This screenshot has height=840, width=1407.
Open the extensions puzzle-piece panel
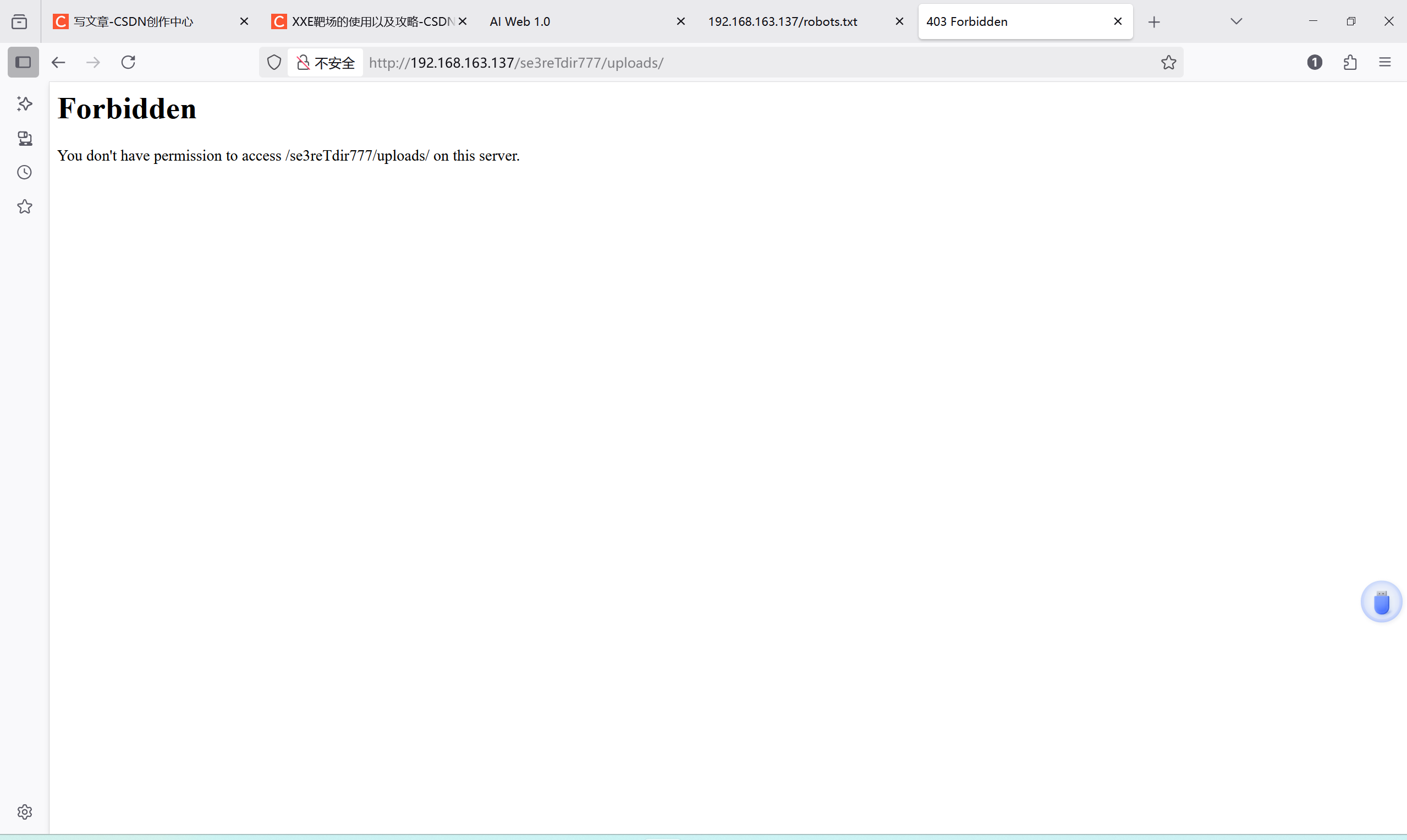tap(1350, 62)
